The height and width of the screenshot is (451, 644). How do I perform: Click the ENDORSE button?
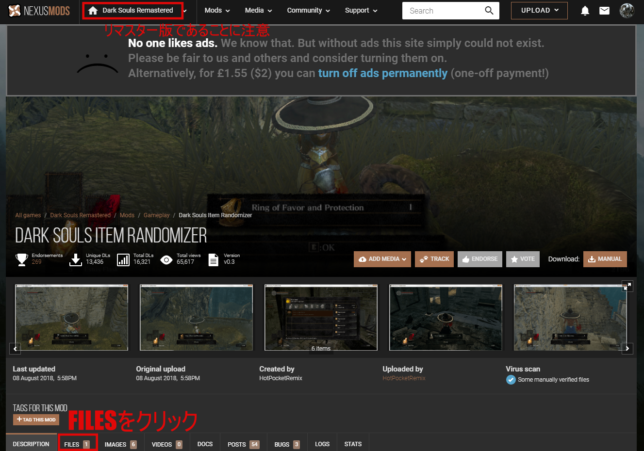tap(480, 259)
